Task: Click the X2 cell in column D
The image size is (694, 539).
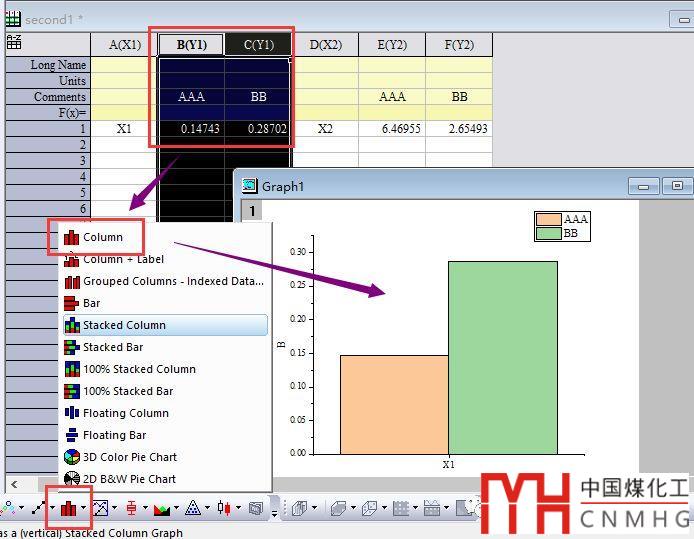Action: (x=325, y=129)
